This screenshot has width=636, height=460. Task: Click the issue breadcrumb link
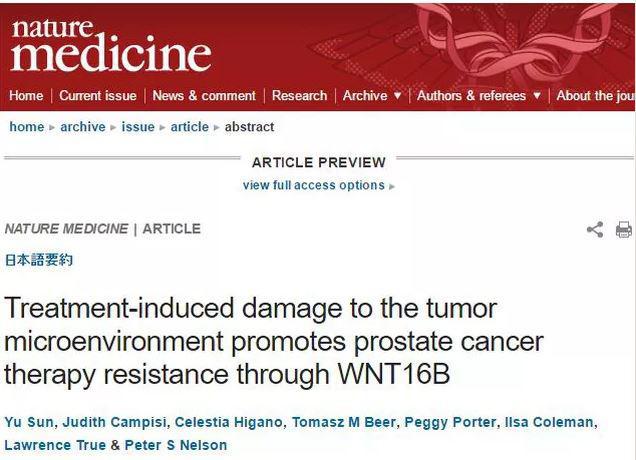138,127
